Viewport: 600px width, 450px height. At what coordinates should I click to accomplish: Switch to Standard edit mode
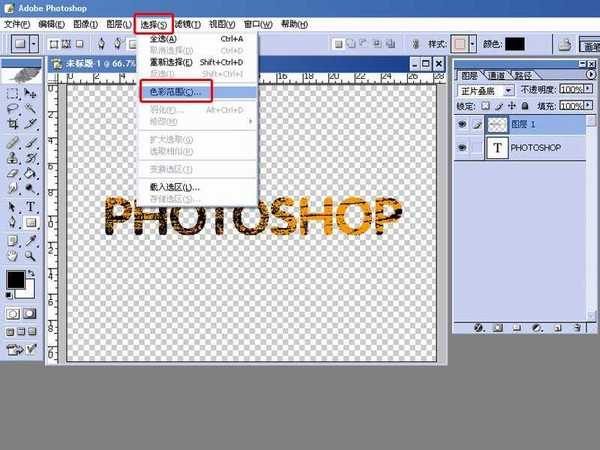(x=13, y=314)
